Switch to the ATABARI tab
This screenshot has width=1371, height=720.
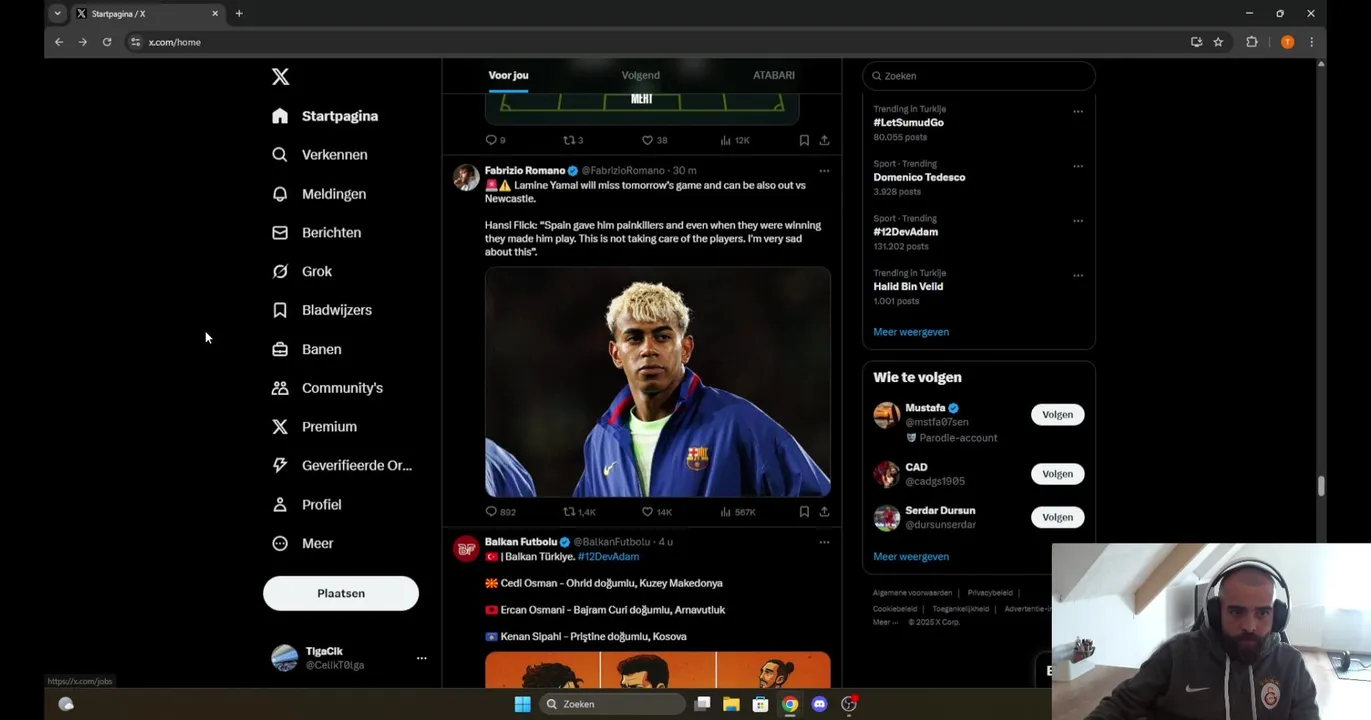(774, 75)
